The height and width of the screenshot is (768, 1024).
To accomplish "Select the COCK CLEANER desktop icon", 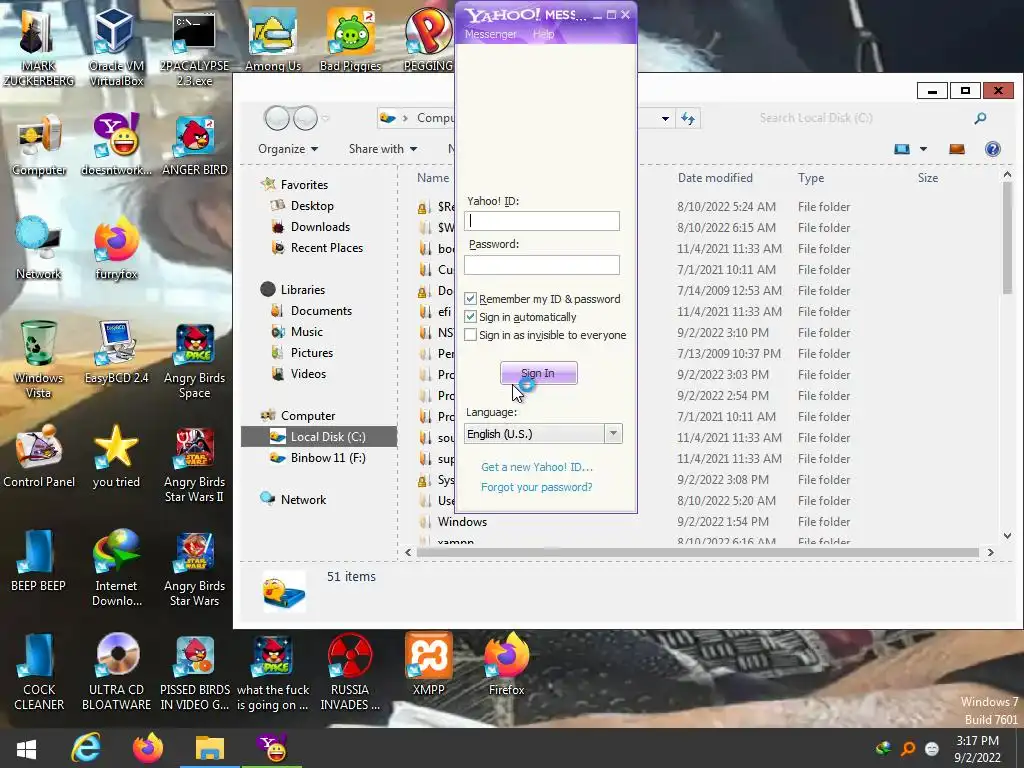I will pyautogui.click(x=39, y=671).
